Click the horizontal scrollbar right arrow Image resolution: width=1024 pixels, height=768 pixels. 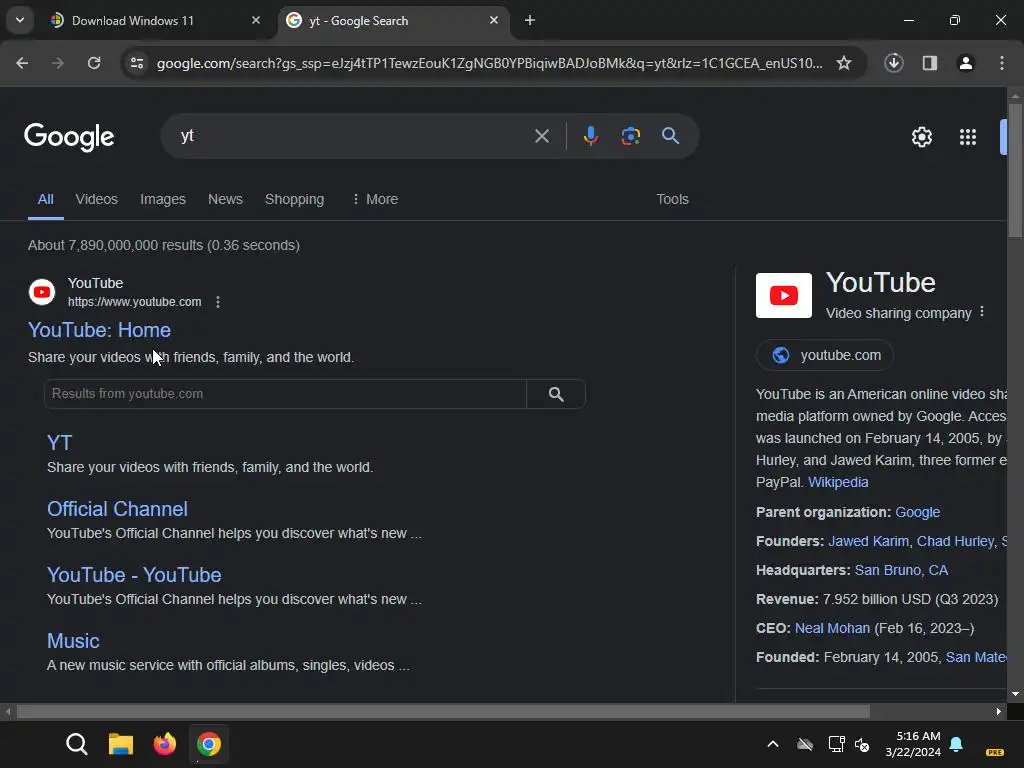tap(999, 711)
